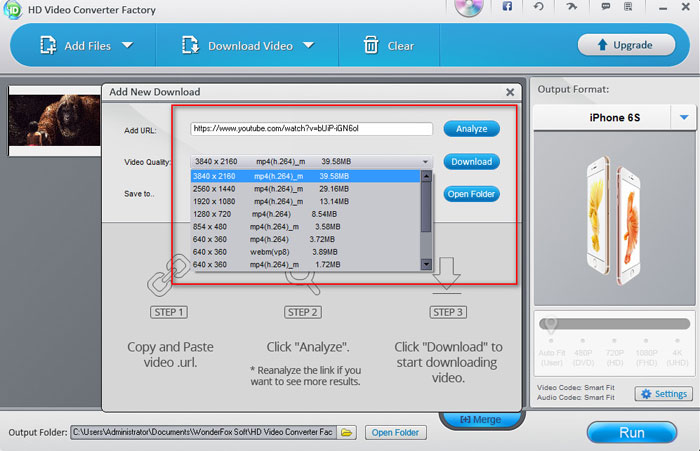This screenshot has height=451, width=700.
Task: Click the Add URL input field
Action: (312, 129)
